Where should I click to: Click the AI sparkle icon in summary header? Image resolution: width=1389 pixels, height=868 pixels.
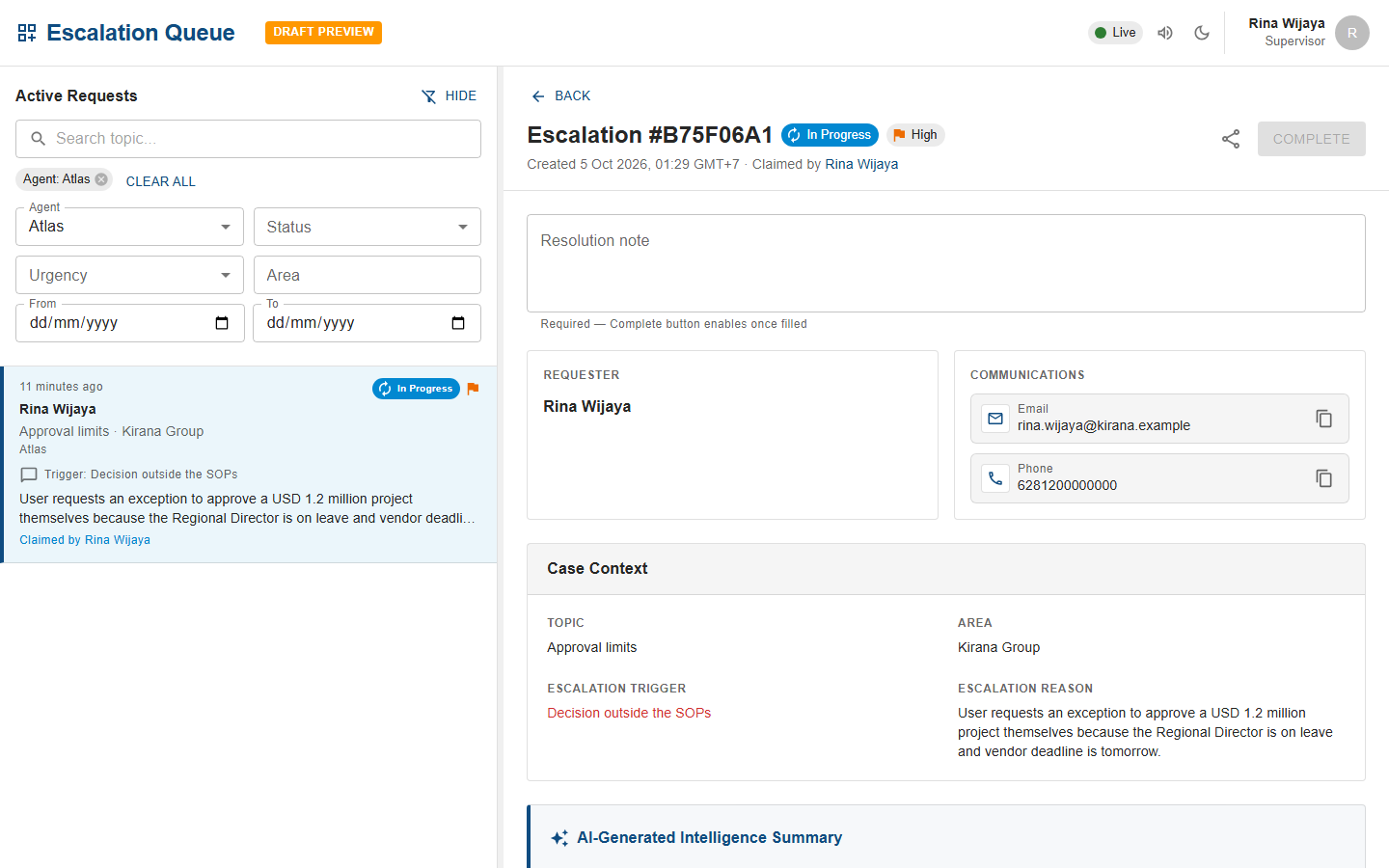pyautogui.click(x=559, y=838)
